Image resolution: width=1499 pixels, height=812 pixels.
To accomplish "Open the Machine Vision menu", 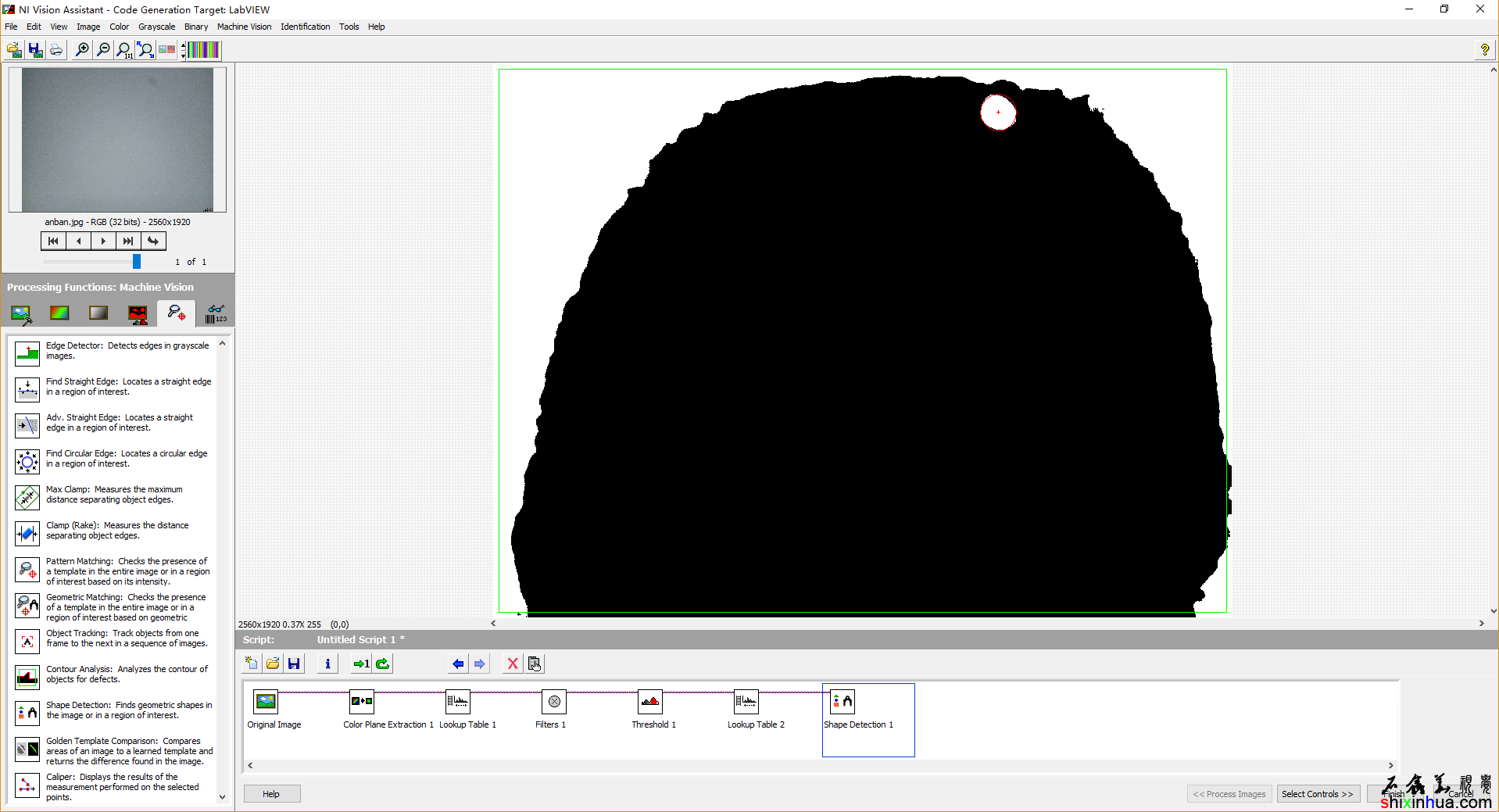I will coord(244,27).
